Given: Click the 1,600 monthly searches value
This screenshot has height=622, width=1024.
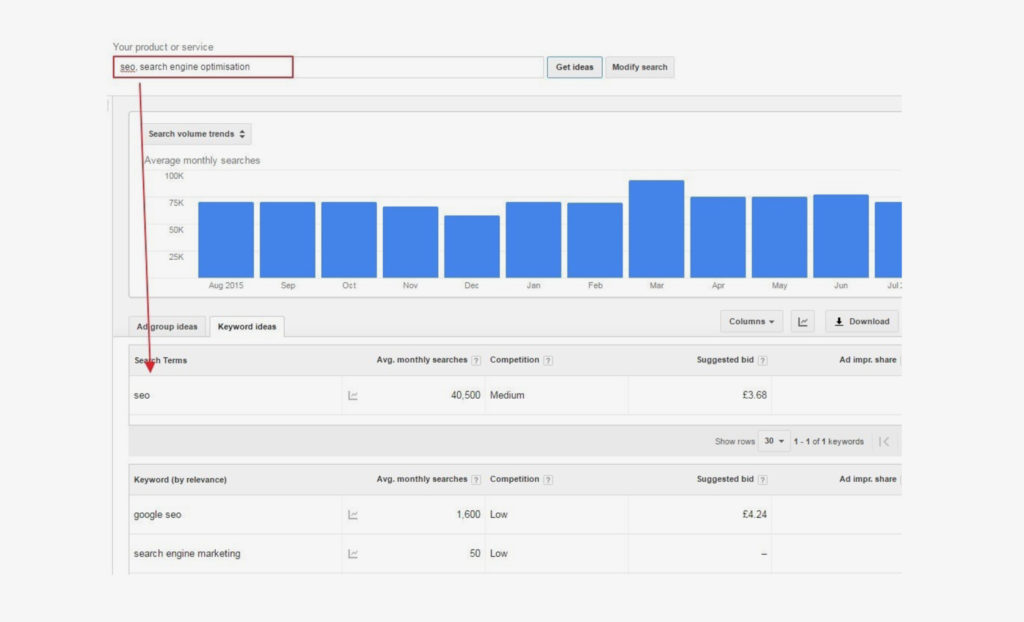Looking at the screenshot, I should pos(468,514).
